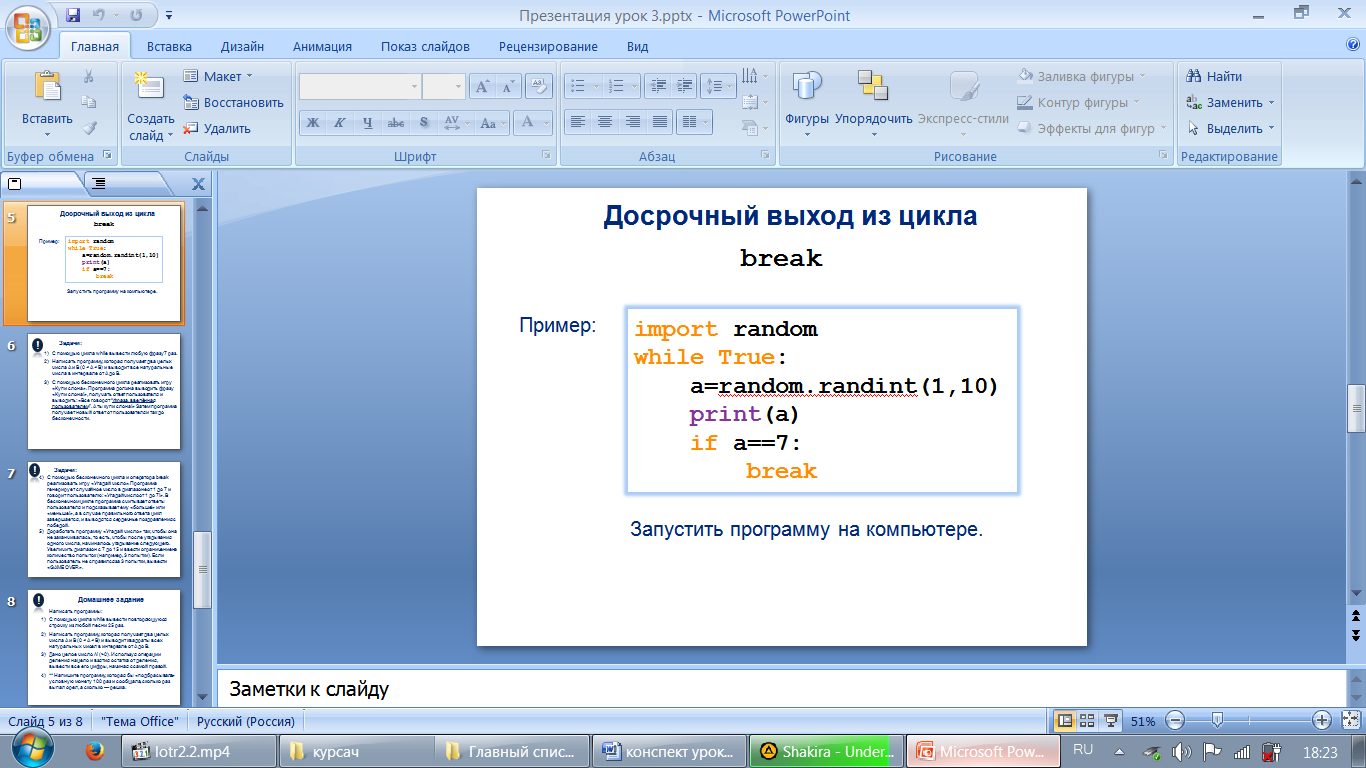
Task: Click the Cut scissors icon
Action: [88, 76]
